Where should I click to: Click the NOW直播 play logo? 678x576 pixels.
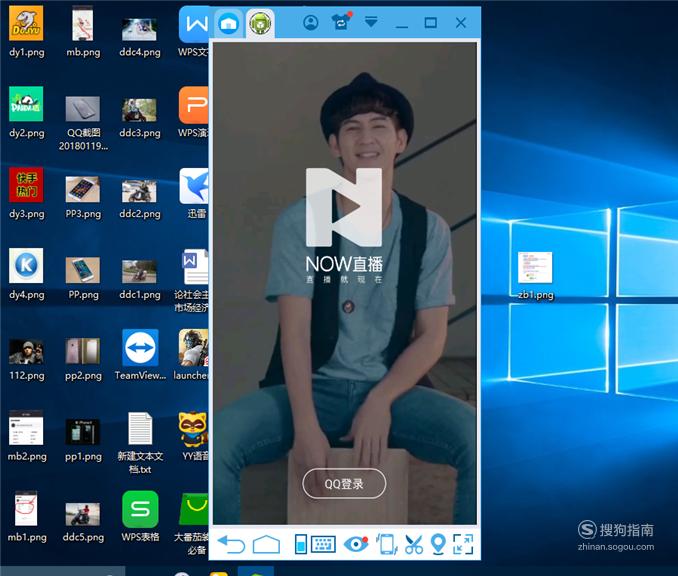click(x=344, y=207)
